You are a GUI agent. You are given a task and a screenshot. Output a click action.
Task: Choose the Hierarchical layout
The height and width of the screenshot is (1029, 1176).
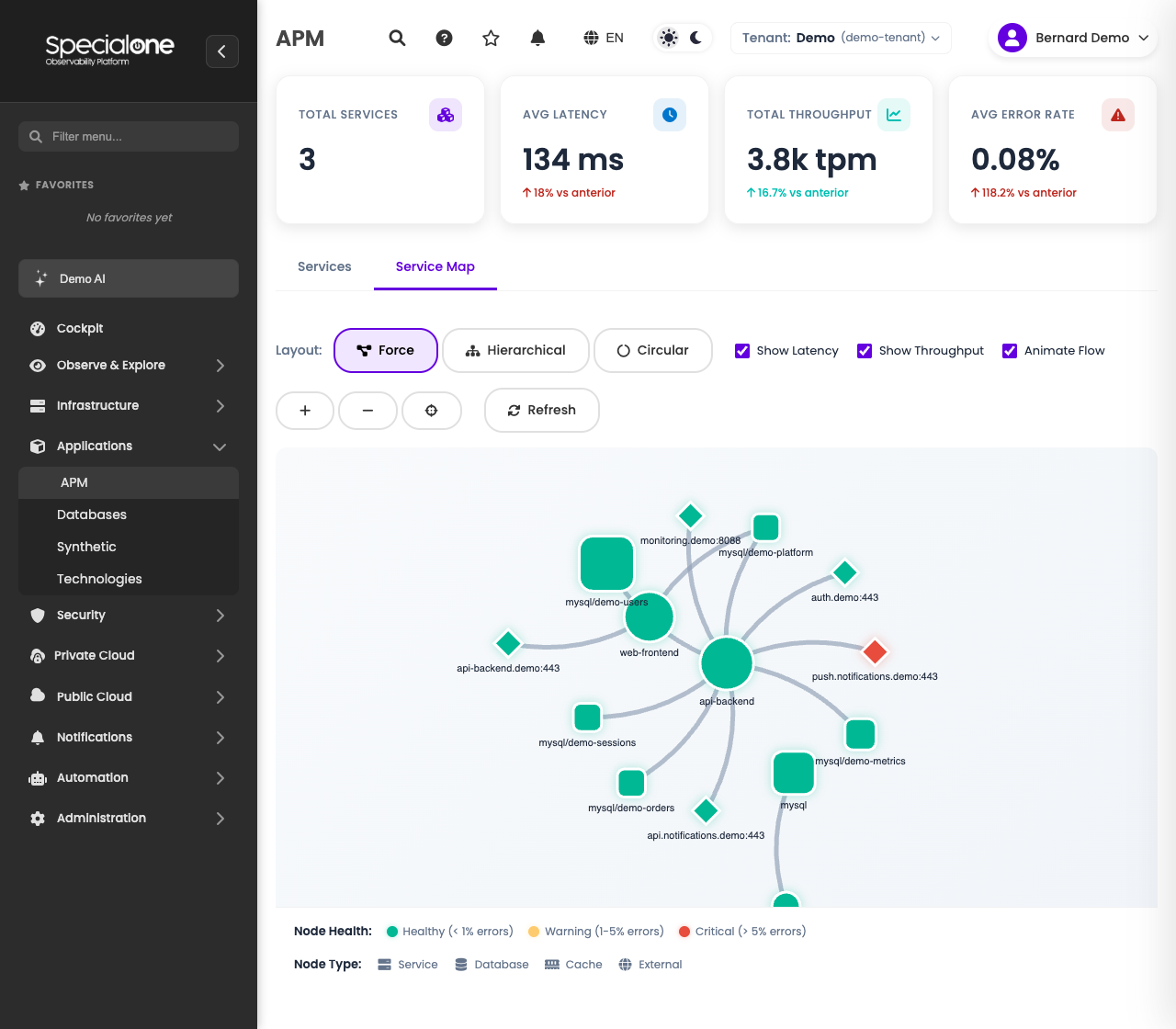(515, 350)
